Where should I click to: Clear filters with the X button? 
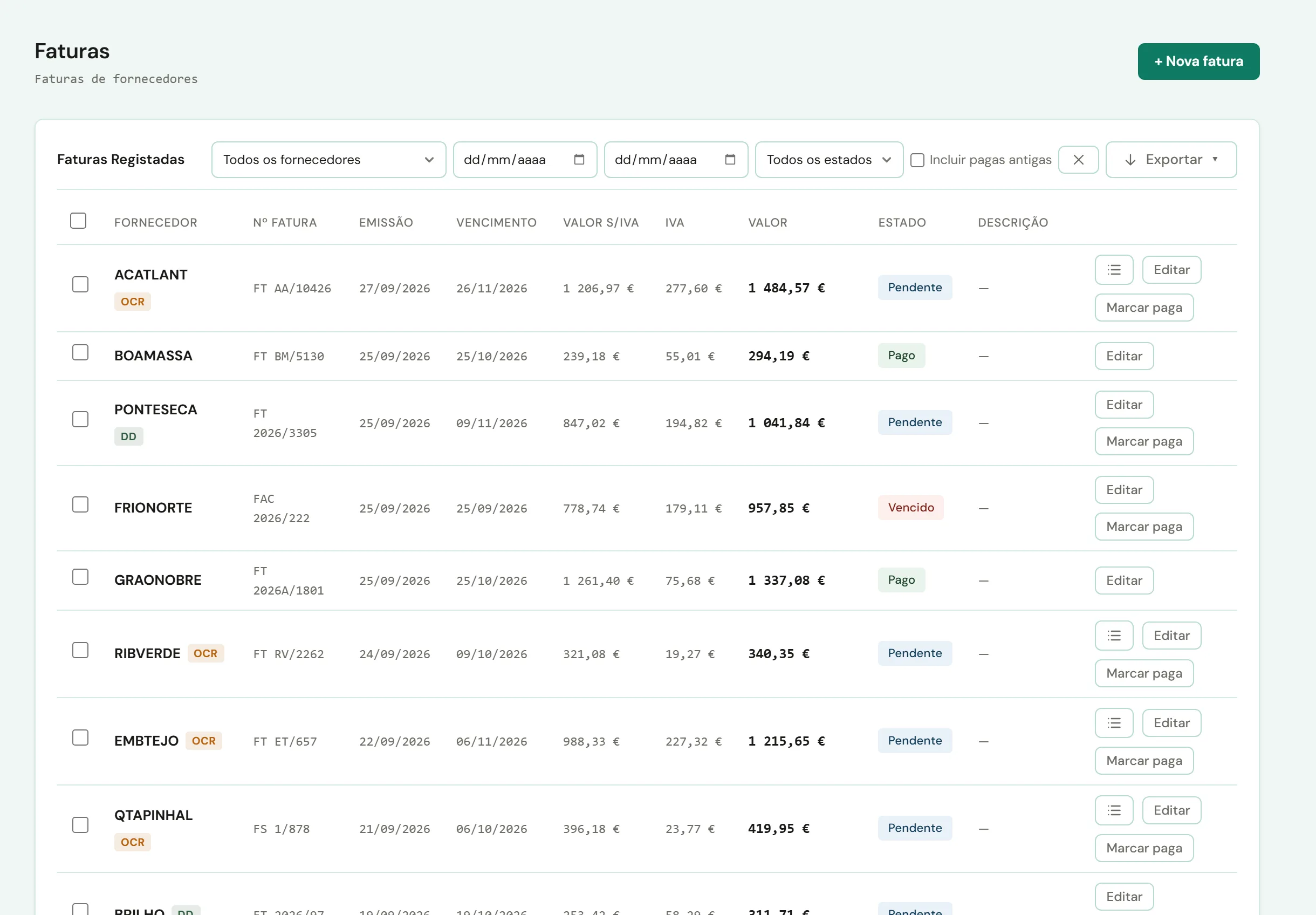(x=1078, y=160)
